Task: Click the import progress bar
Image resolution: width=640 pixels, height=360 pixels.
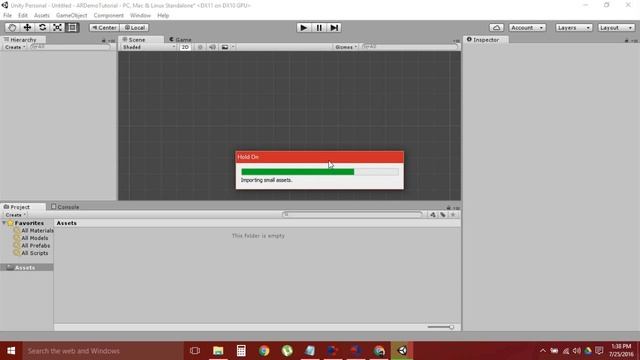Action: point(320,172)
